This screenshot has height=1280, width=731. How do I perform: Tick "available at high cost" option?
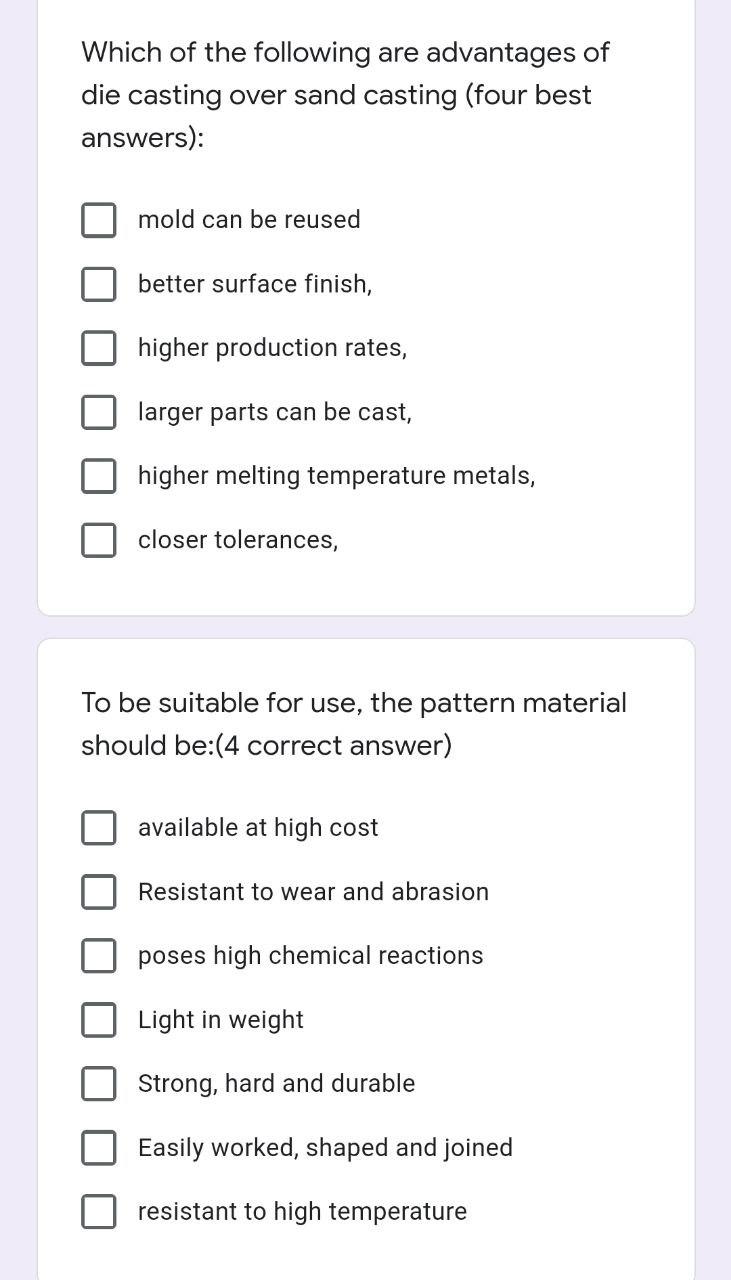[x=98, y=827]
